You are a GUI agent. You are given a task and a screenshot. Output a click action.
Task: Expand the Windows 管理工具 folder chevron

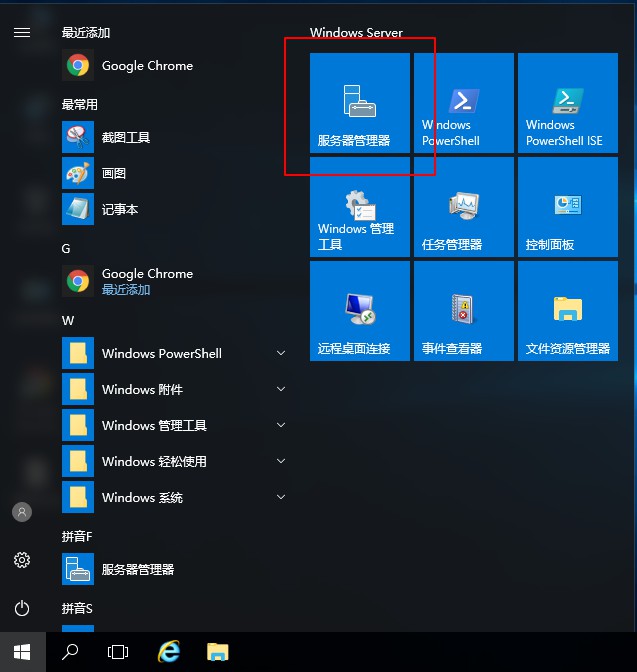pyautogui.click(x=281, y=425)
